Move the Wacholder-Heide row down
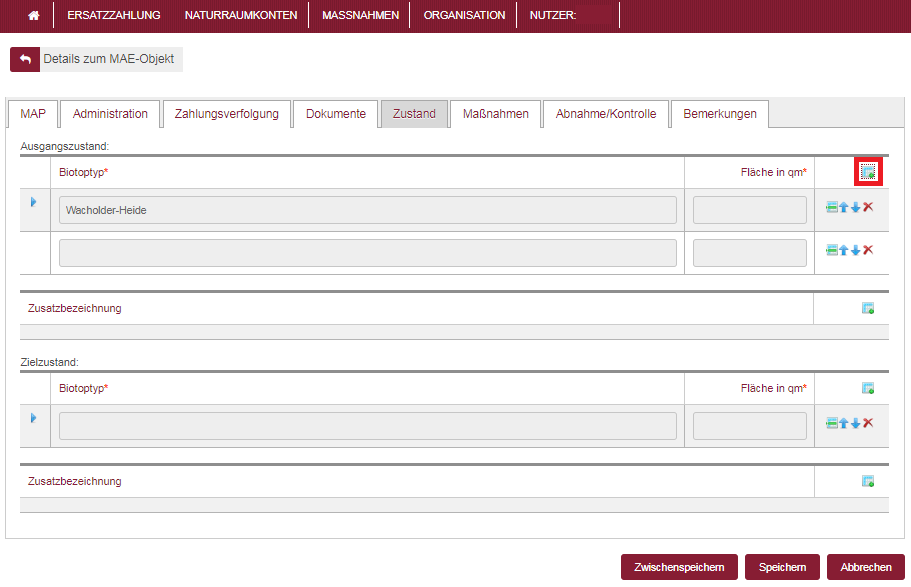This screenshot has height=587, width=911. click(x=855, y=207)
